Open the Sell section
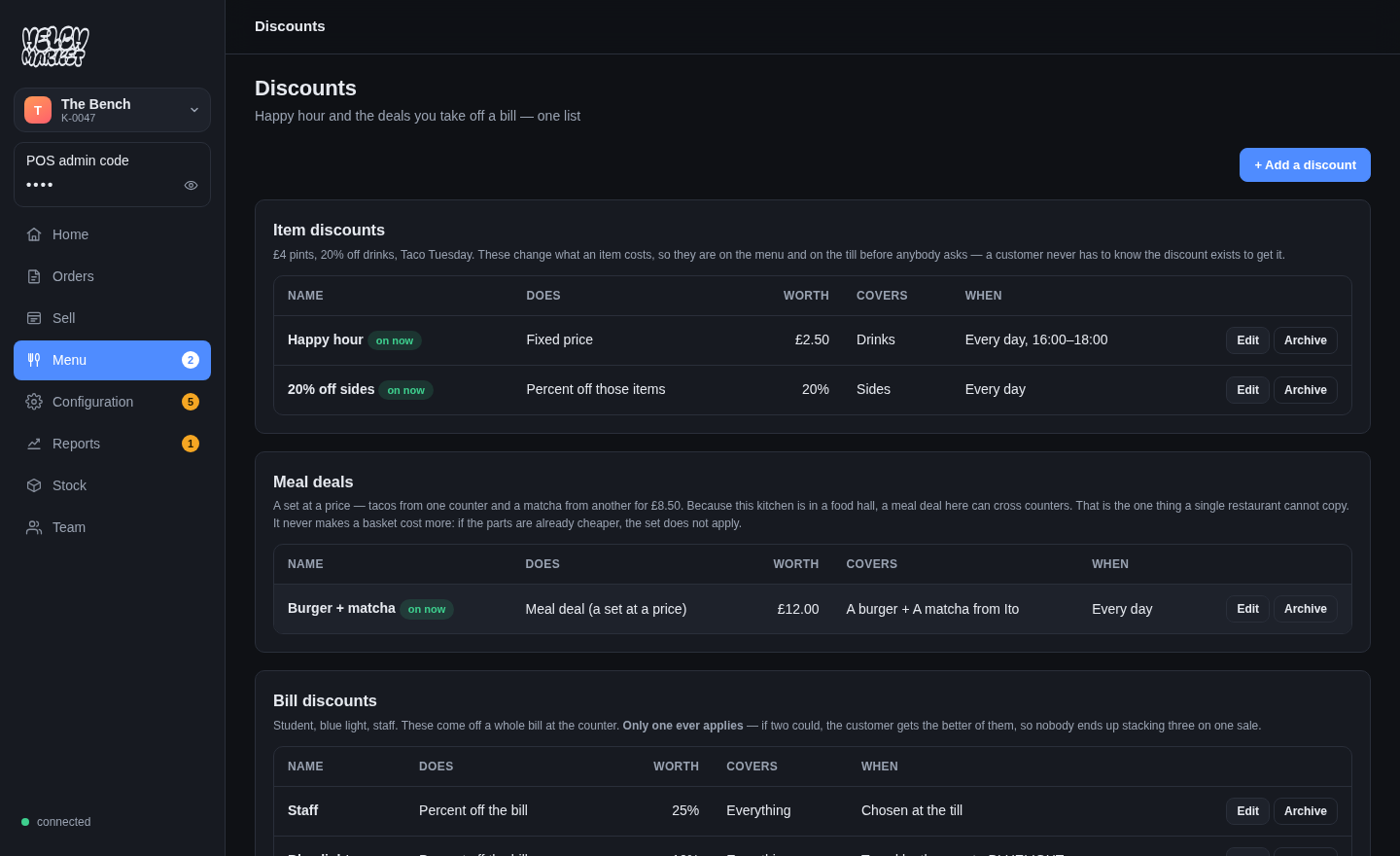Image resolution: width=1400 pixels, height=856 pixels. 112,318
